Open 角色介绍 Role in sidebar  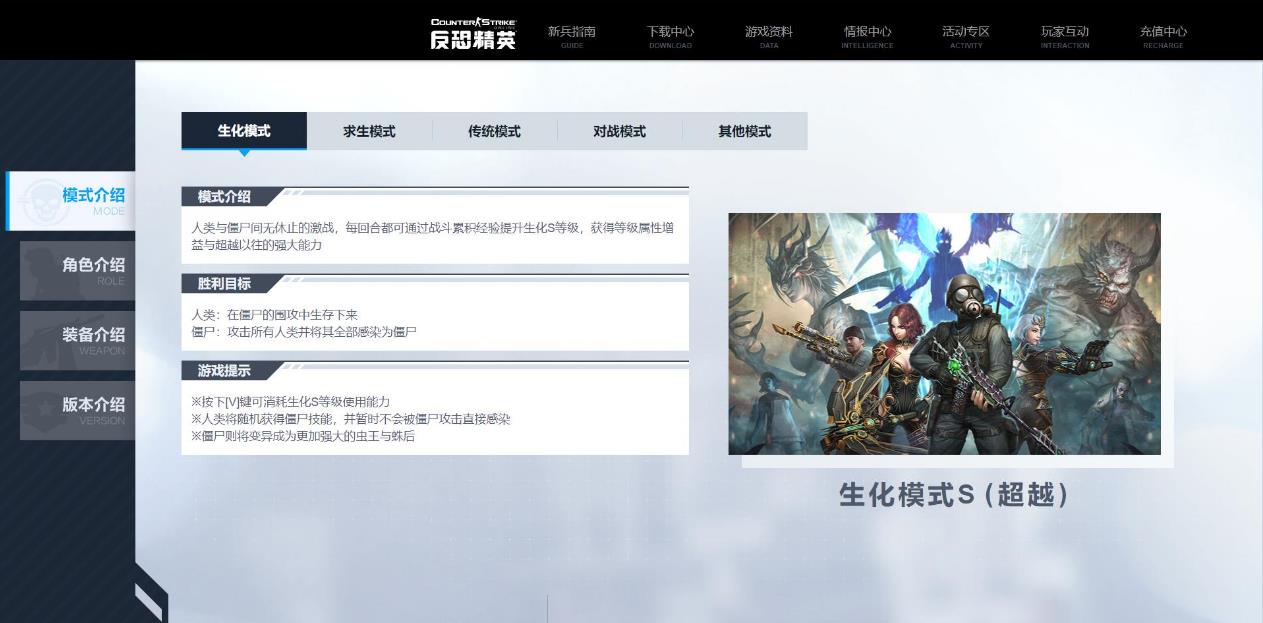(x=77, y=270)
